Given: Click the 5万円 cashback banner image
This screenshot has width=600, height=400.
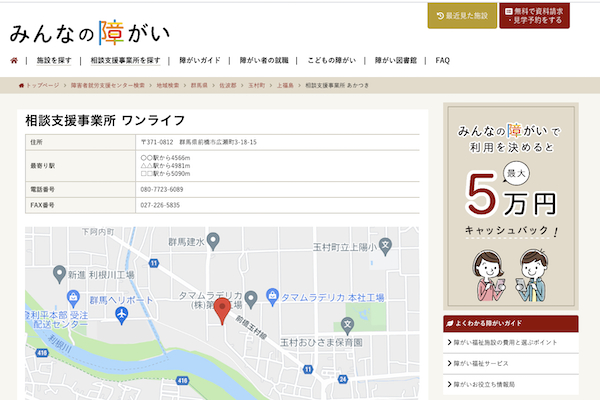Looking at the screenshot, I should tap(510, 200).
